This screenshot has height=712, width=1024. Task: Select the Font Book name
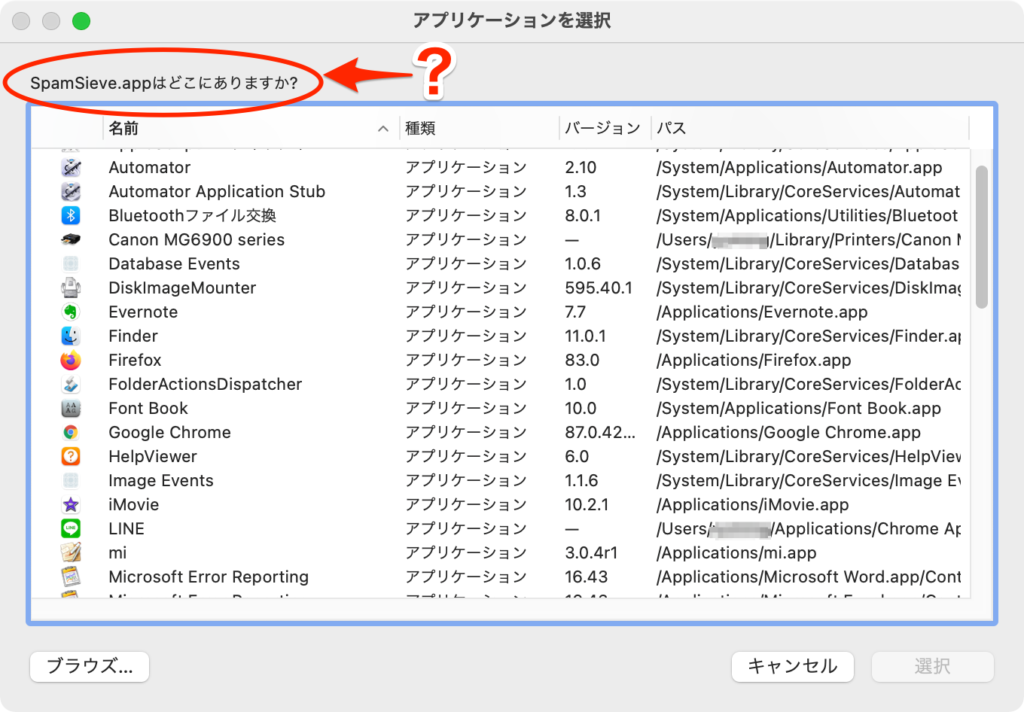[148, 408]
